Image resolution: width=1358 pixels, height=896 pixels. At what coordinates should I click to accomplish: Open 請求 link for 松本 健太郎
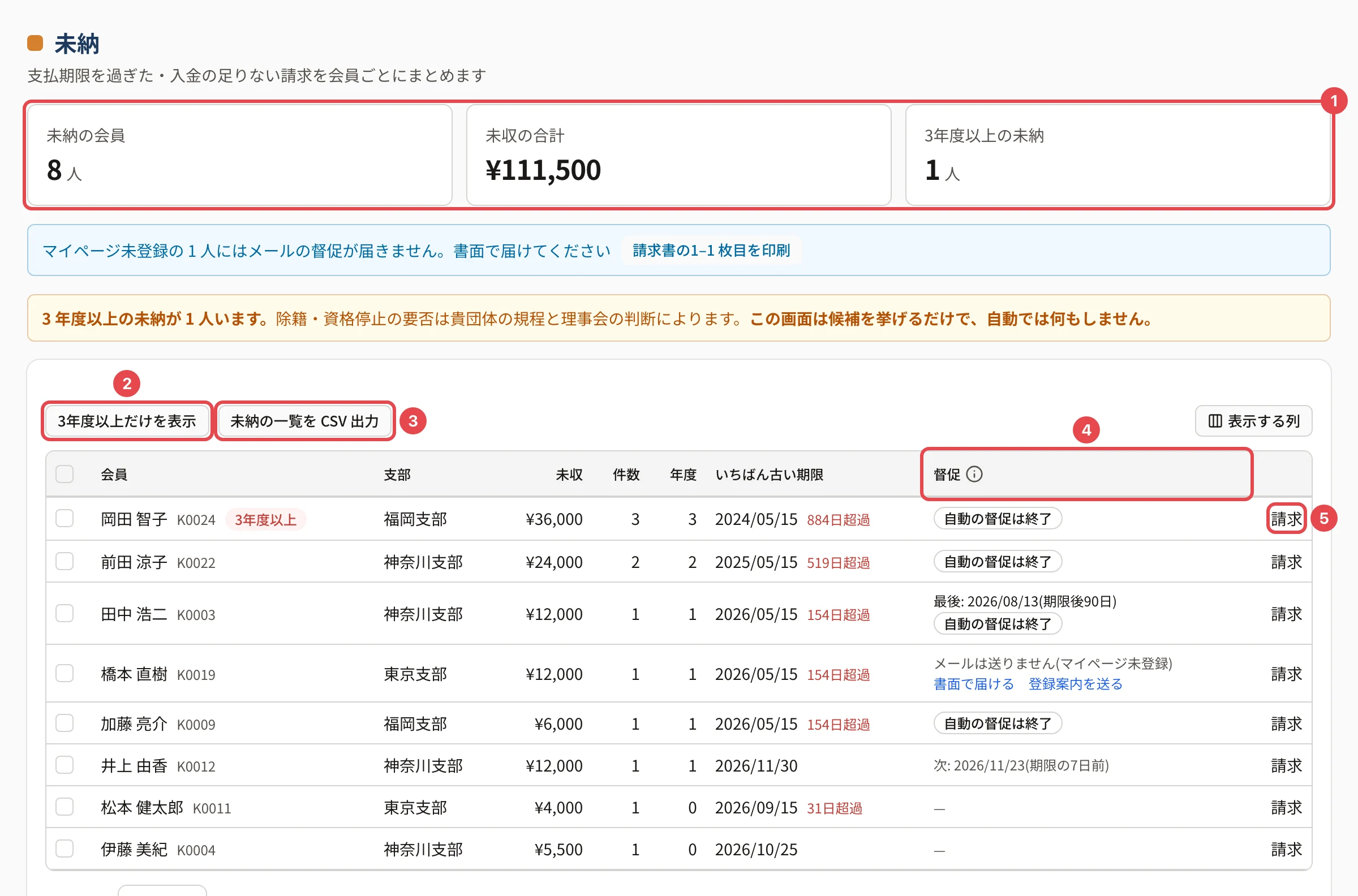[1286, 807]
